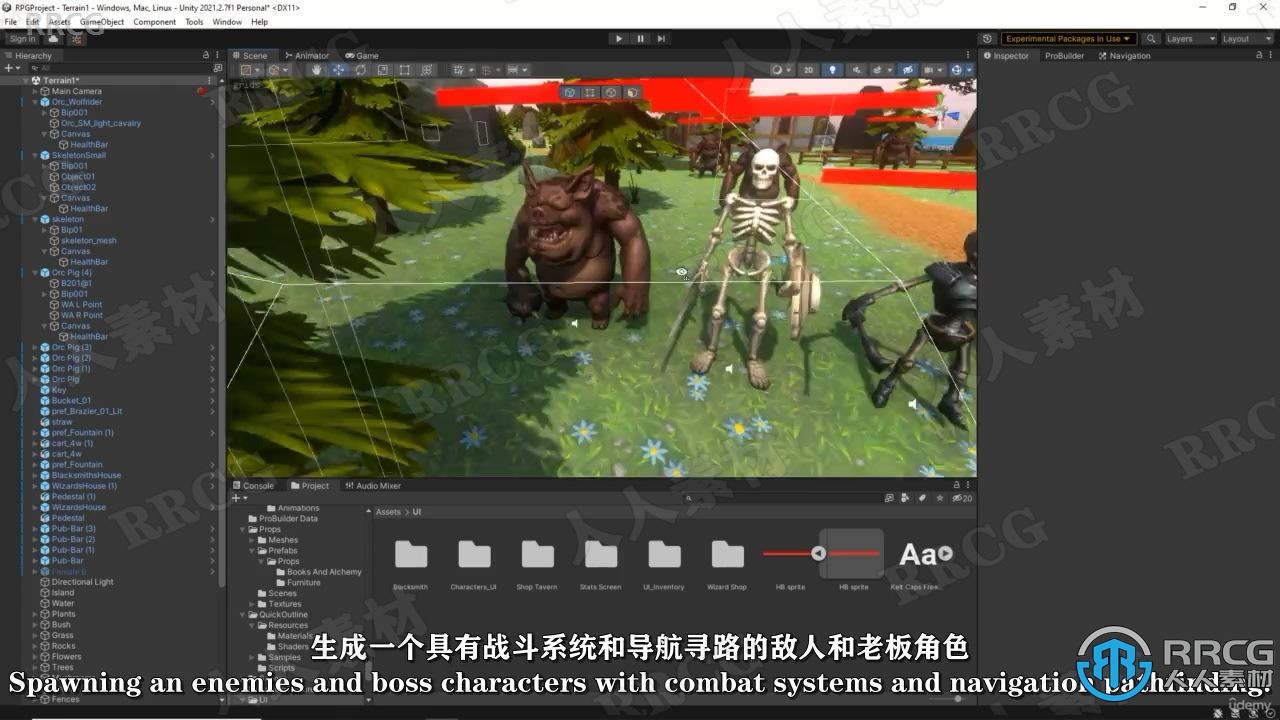Image resolution: width=1280 pixels, height=720 pixels.
Task: Click the Project search field
Action: pyautogui.click(x=782, y=498)
